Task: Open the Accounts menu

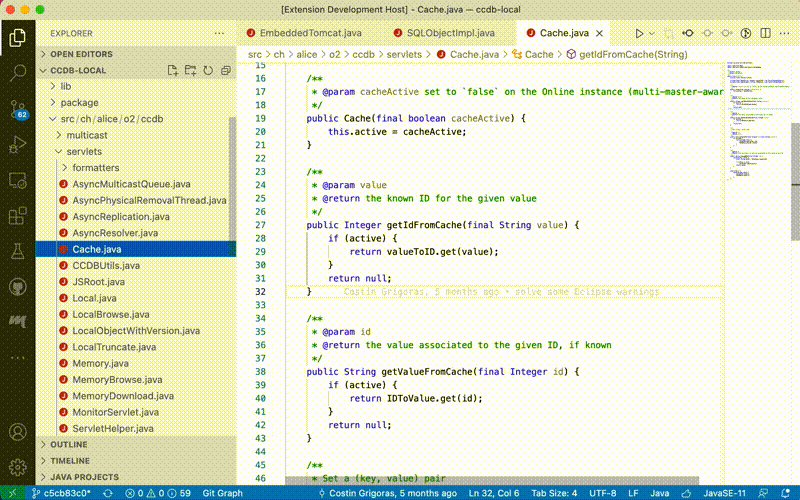Action: [17, 432]
